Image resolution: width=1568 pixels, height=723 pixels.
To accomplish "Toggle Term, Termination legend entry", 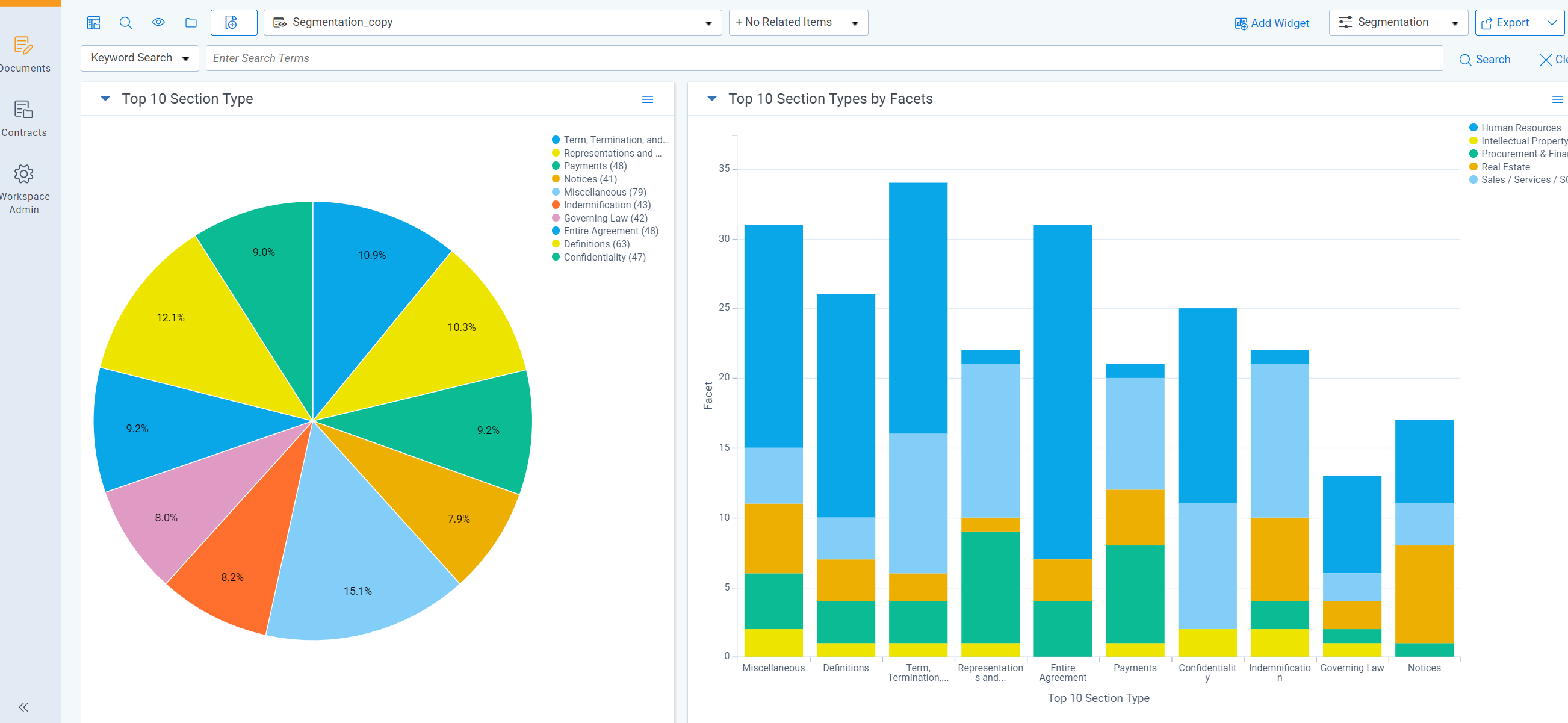I will coord(610,140).
